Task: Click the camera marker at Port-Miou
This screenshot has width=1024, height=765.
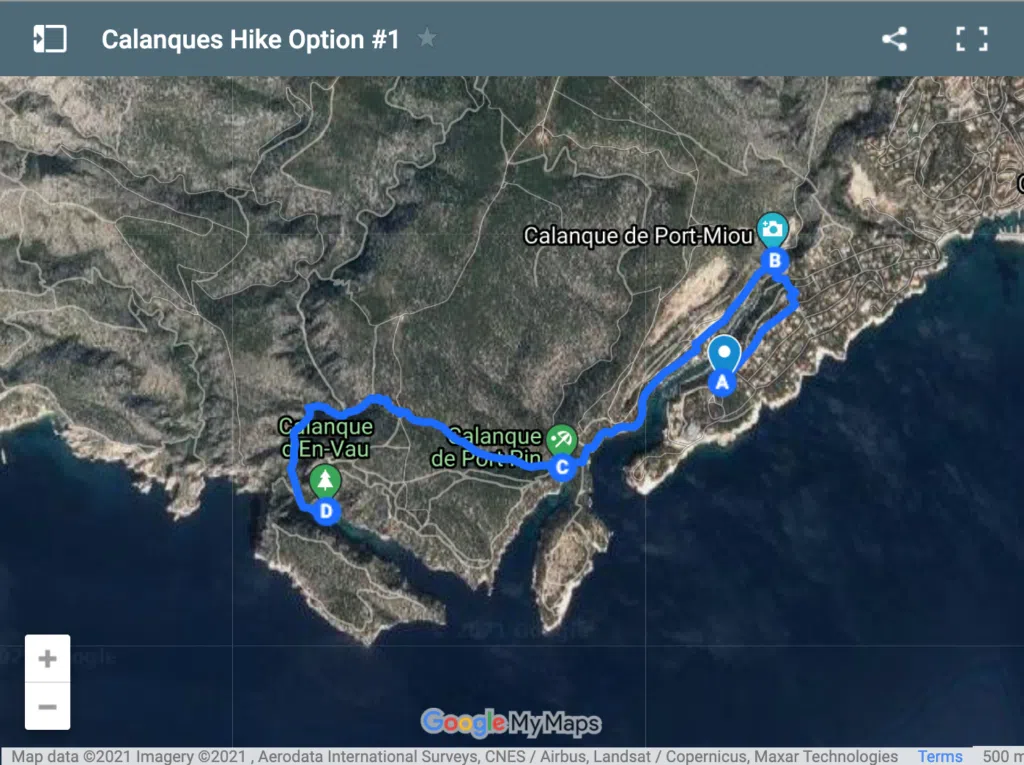Action: [771, 229]
